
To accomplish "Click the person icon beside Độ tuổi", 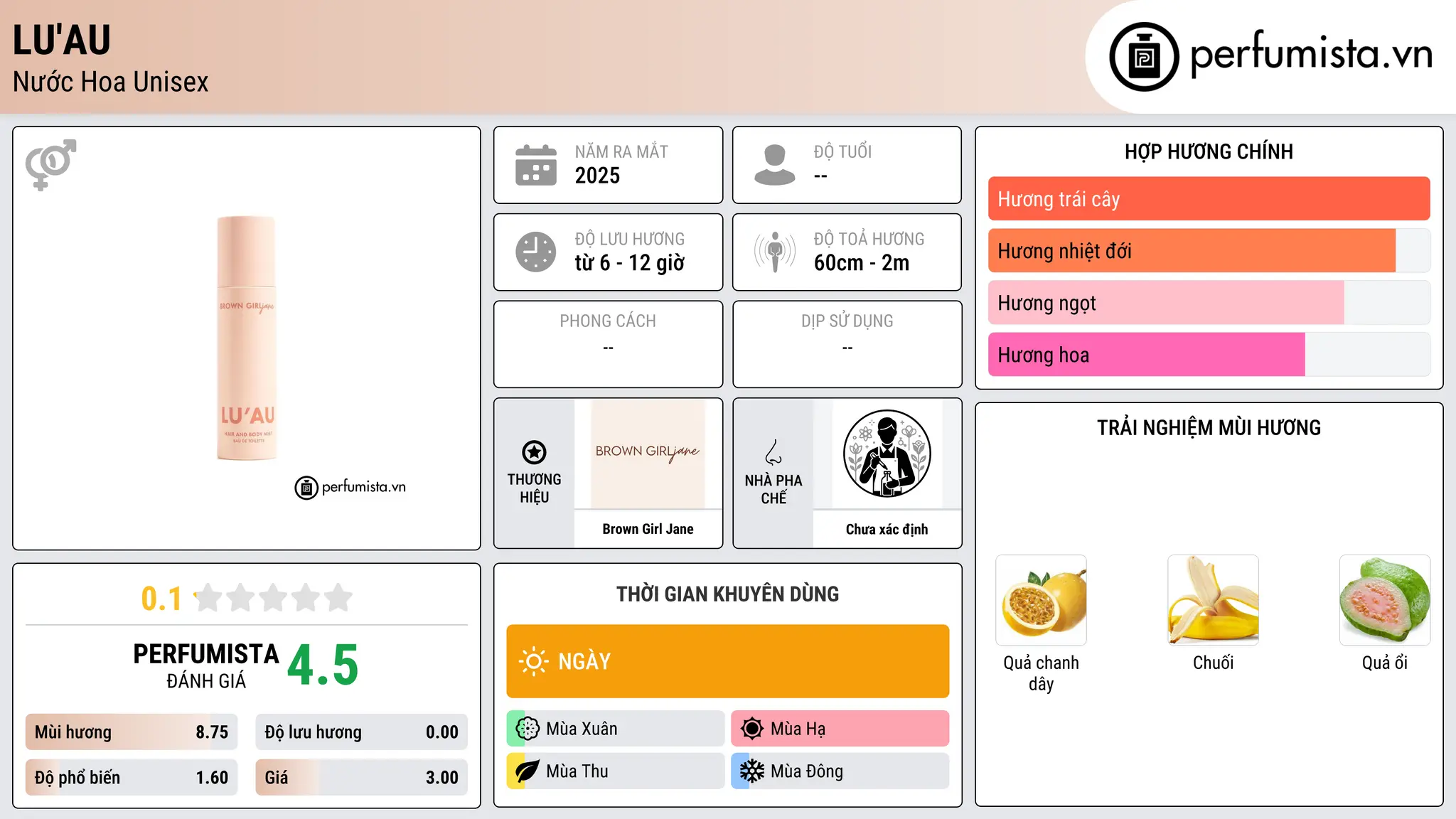I will pyautogui.click(x=775, y=165).
